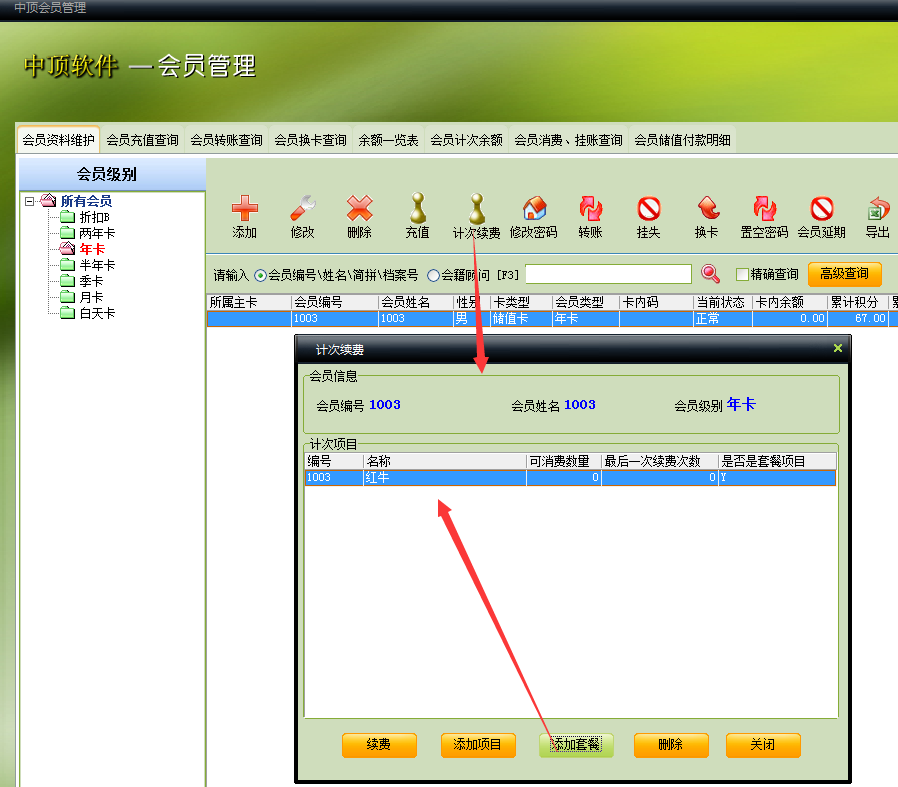Click the 卡内余额 column header
This screenshot has width=898, height=787.
click(790, 302)
